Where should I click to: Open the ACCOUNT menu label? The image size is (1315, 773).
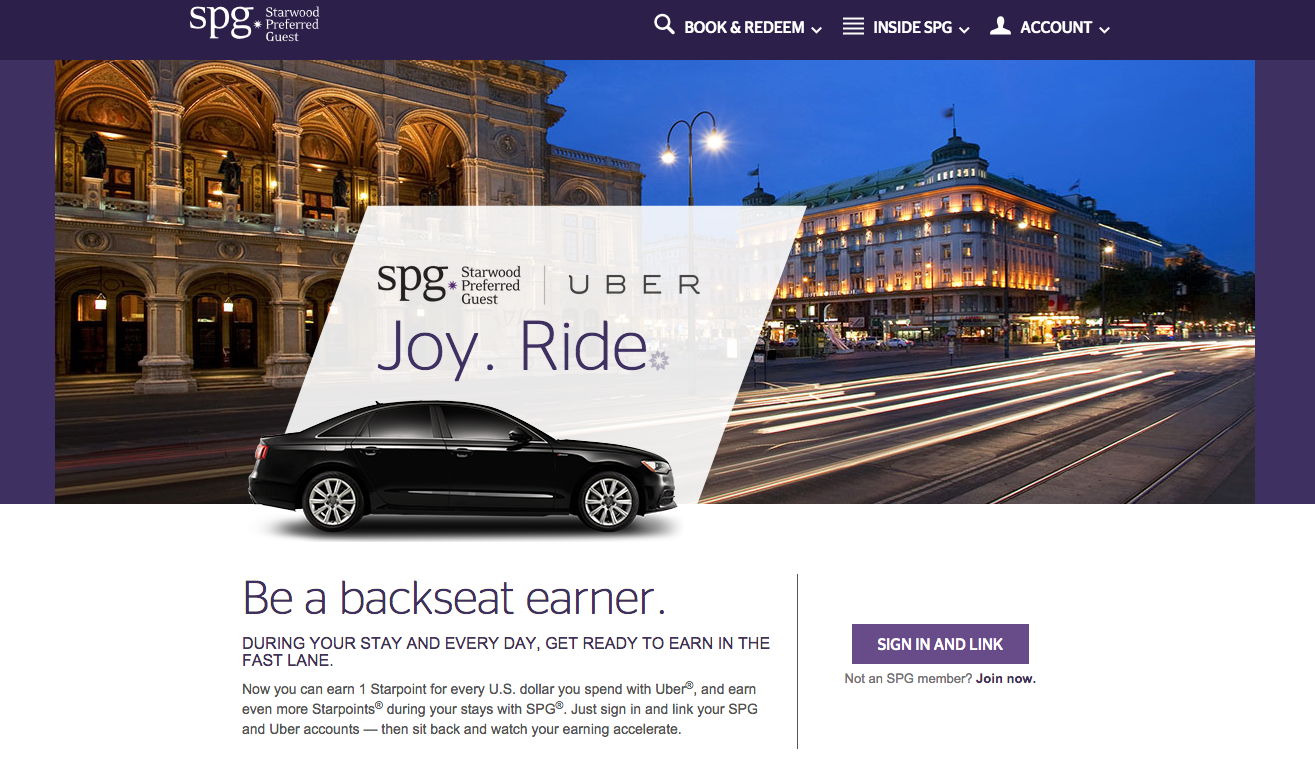click(x=1056, y=28)
